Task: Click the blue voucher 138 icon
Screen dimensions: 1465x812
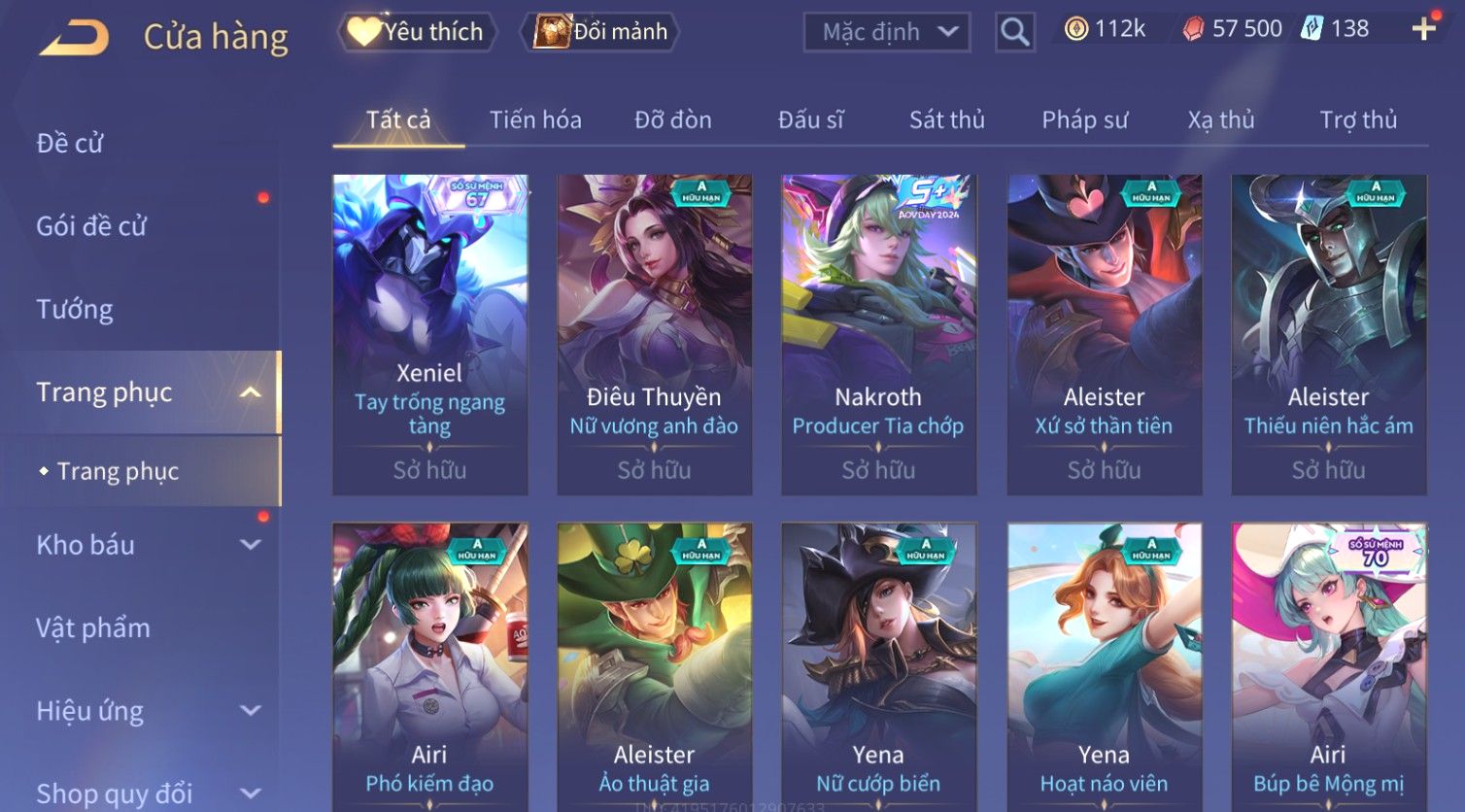Action: tap(1312, 28)
